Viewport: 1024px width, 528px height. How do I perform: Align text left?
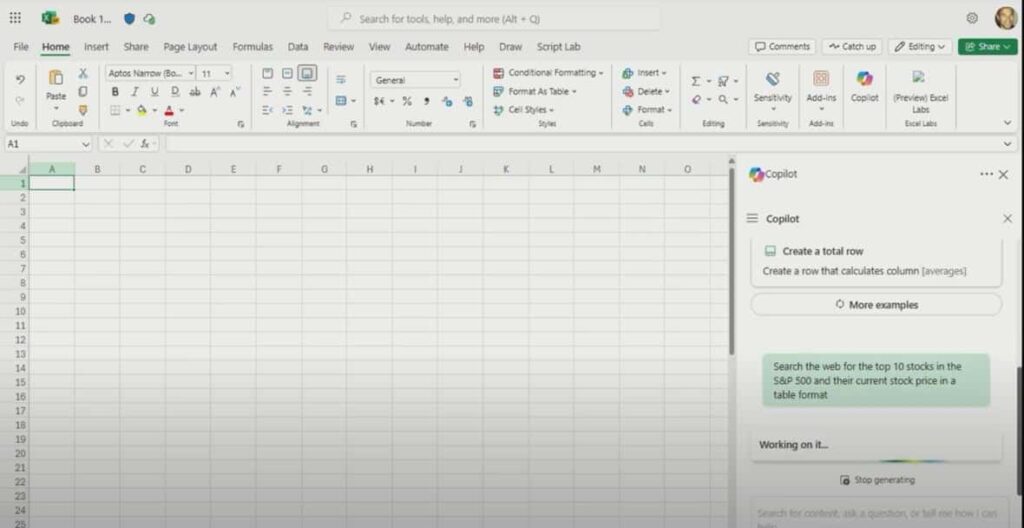267,91
